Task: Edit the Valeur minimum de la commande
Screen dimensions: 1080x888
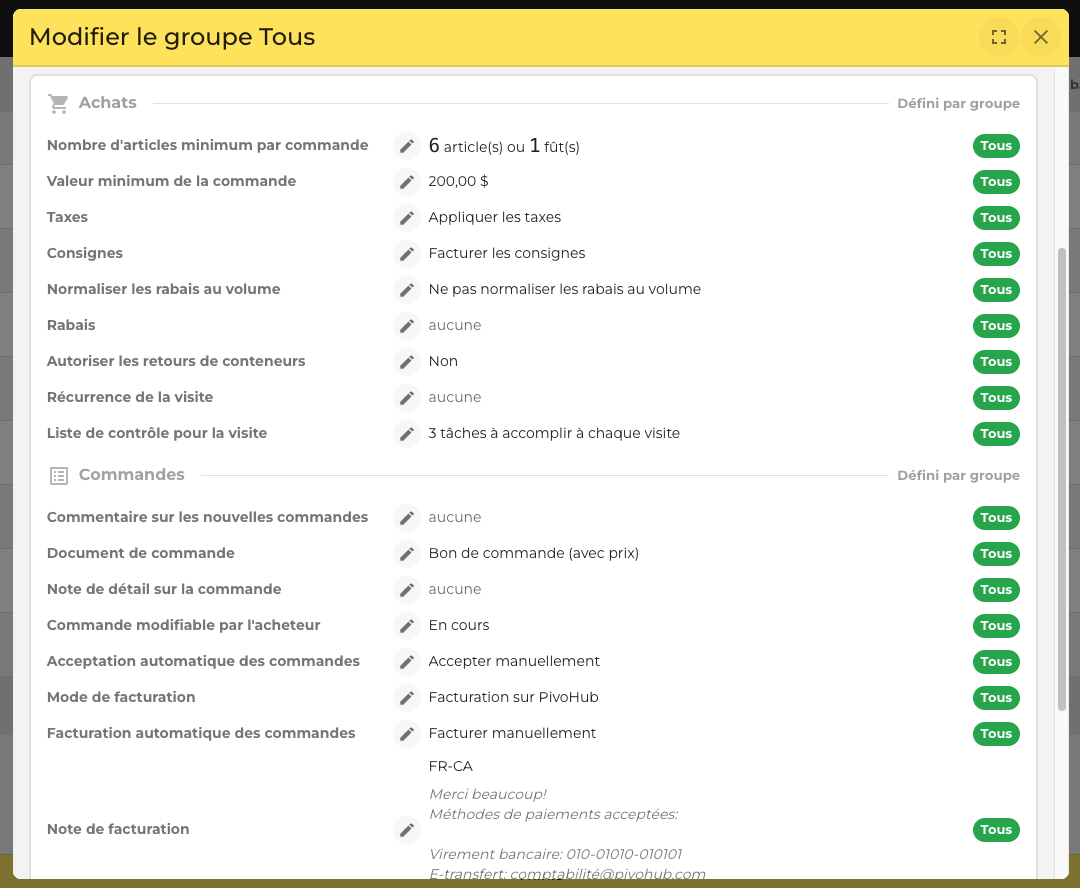Action: 406,182
